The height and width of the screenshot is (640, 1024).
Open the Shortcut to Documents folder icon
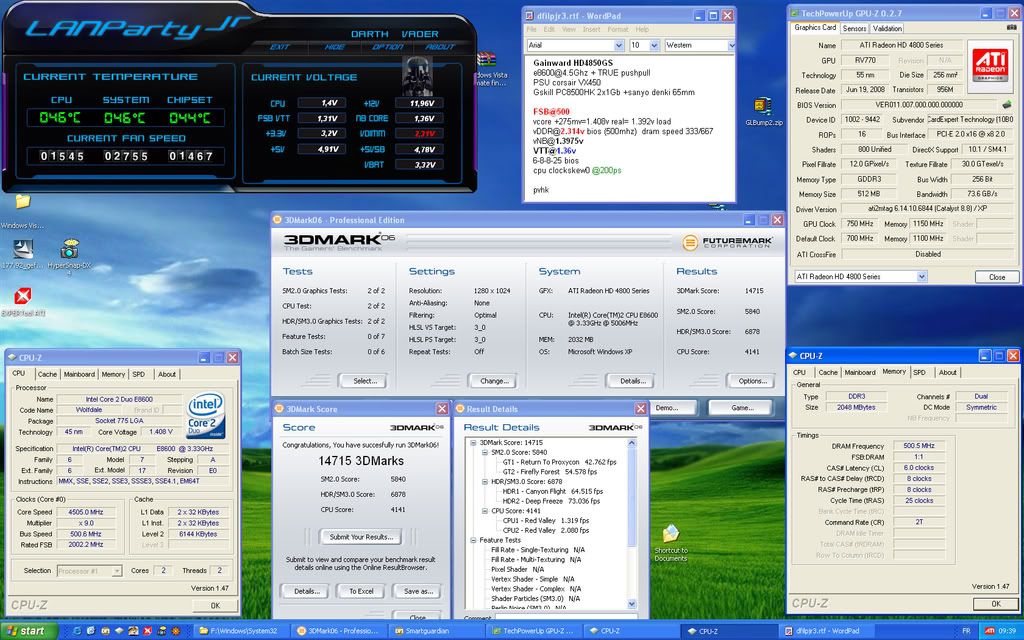pos(671,535)
